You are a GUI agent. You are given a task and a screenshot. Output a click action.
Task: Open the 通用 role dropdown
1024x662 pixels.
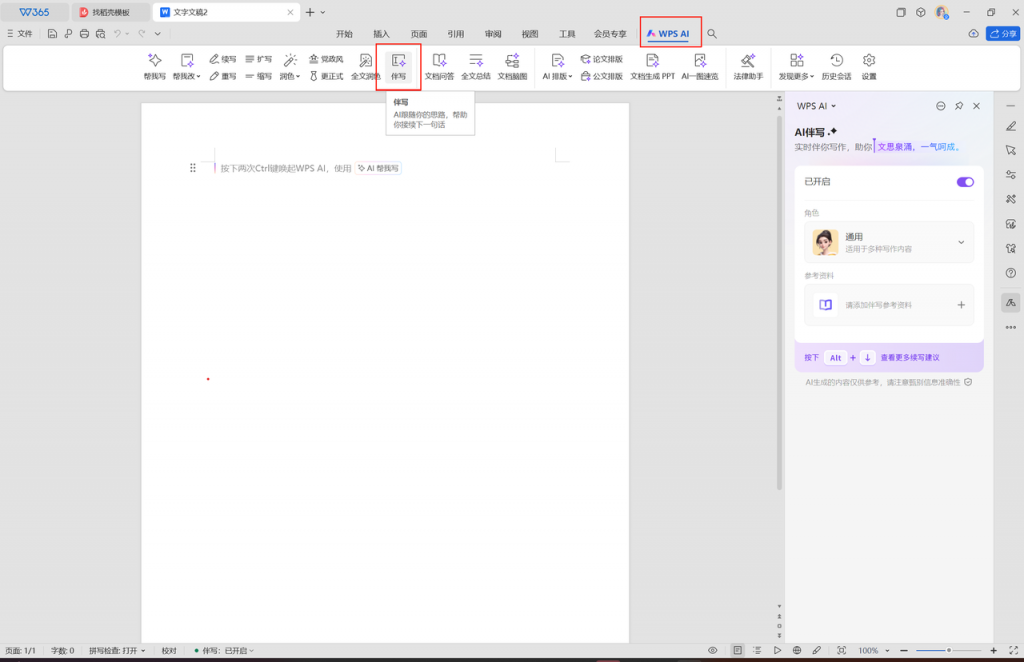[x=889, y=242]
